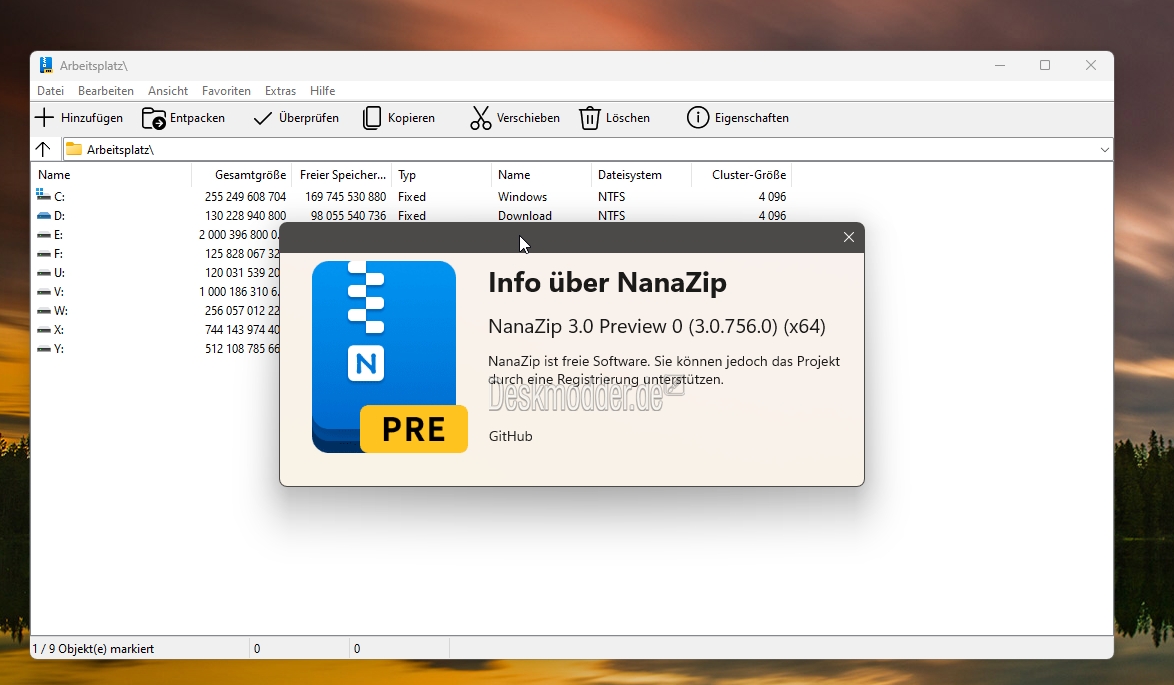Click the Löschen trash icon

[x=590, y=118]
